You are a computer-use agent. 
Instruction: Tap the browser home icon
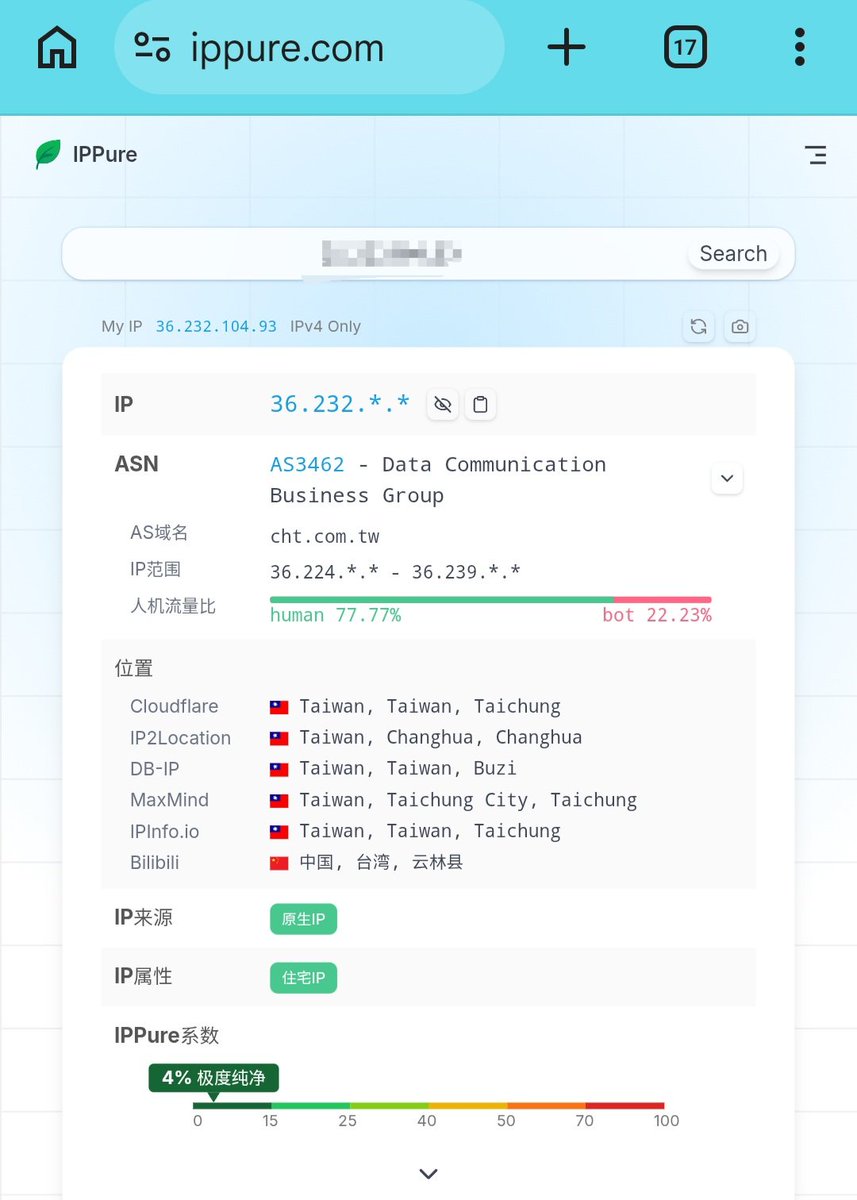(57, 47)
